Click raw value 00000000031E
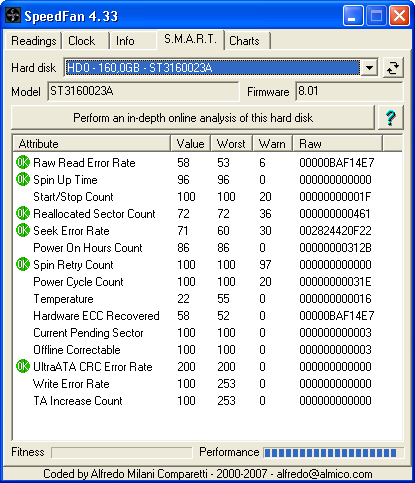This screenshot has width=415, height=483. tap(335, 282)
